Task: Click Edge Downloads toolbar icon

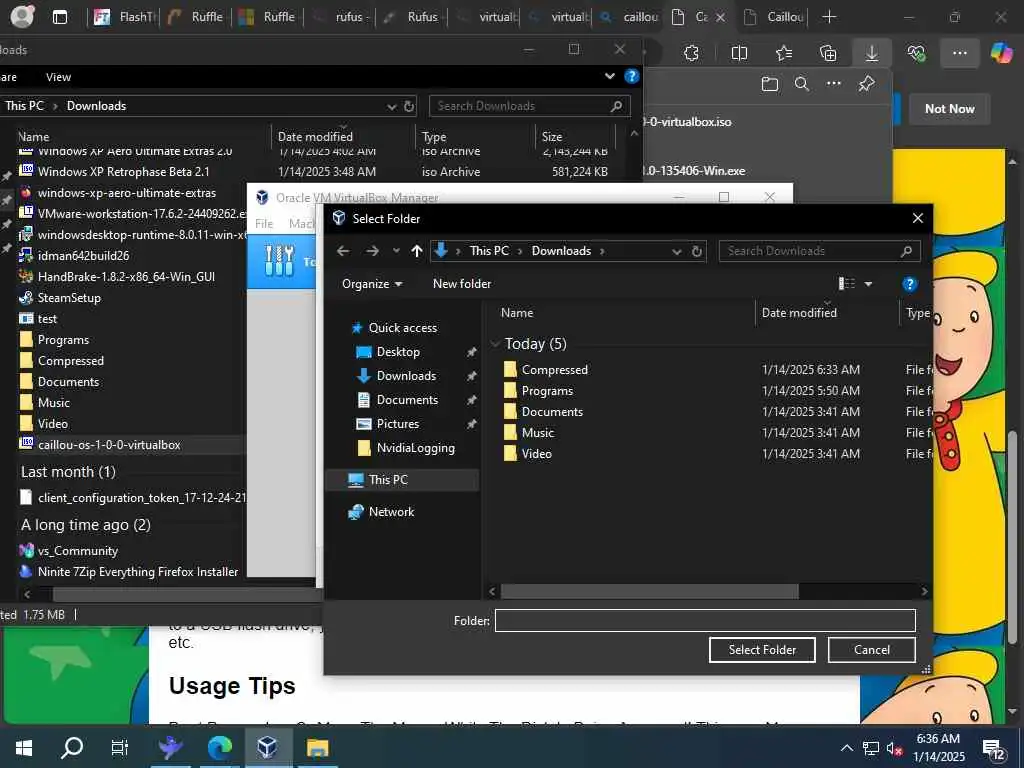Action: coord(871,53)
